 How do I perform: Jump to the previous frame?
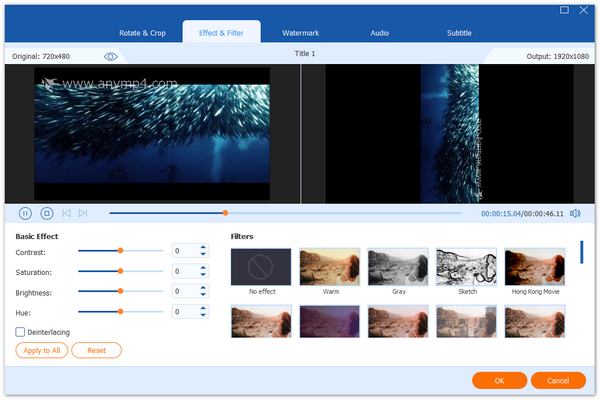[66, 213]
